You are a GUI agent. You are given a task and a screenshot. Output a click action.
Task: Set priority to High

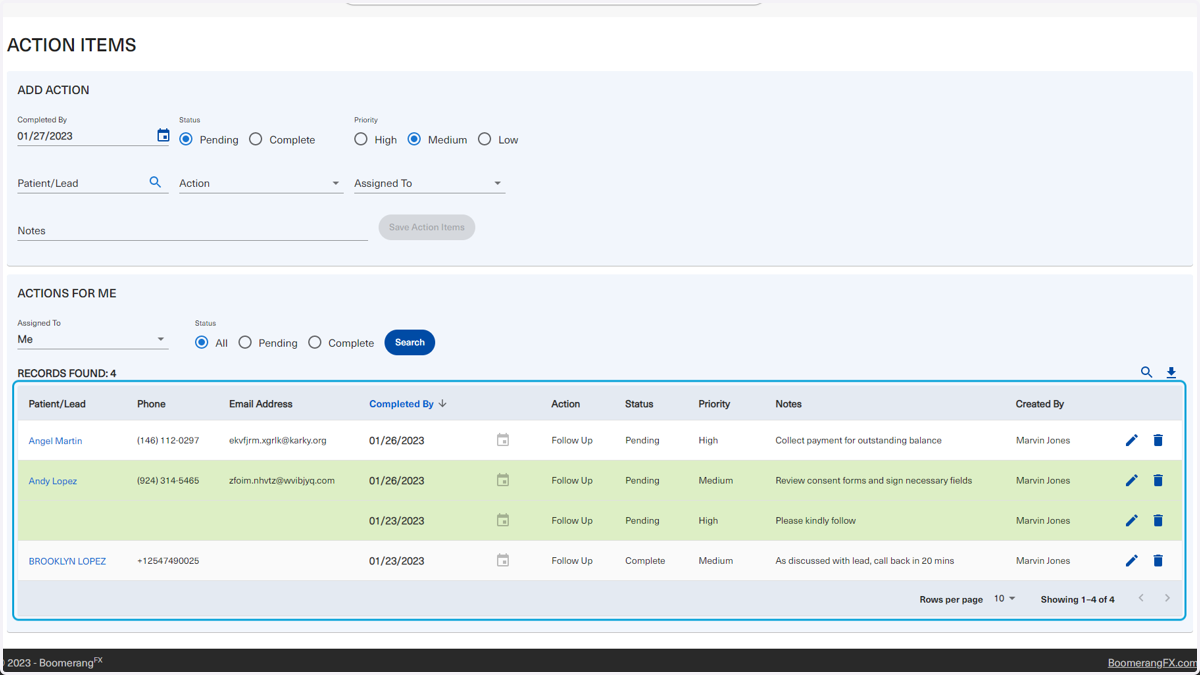pos(361,139)
